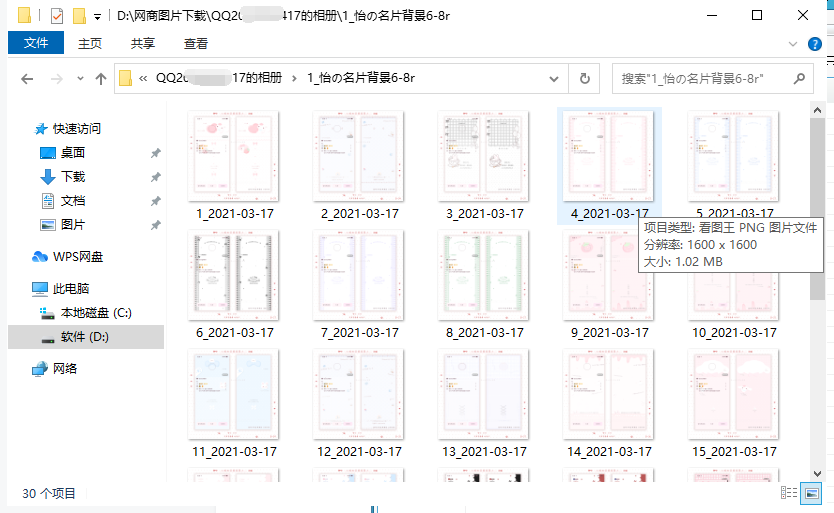Open 文档 in the navigation pane
Image resolution: width=834 pixels, height=513 pixels.
click(x=72, y=201)
